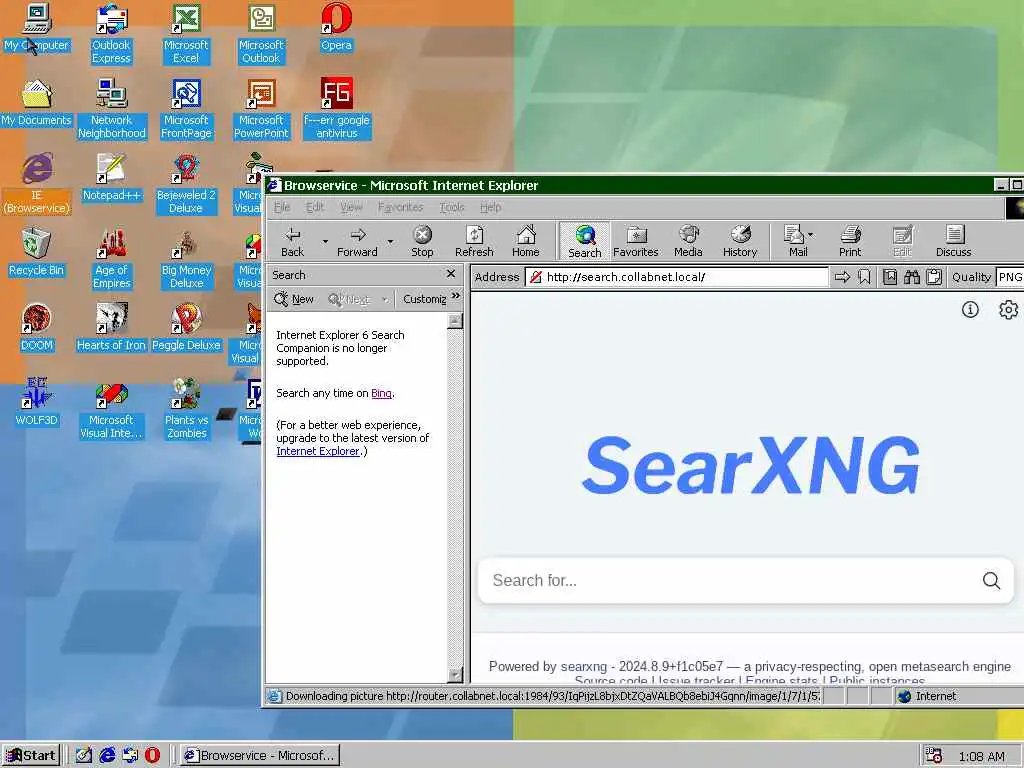Click the Mail toolbar button
The height and width of the screenshot is (768, 1024).
(797, 242)
